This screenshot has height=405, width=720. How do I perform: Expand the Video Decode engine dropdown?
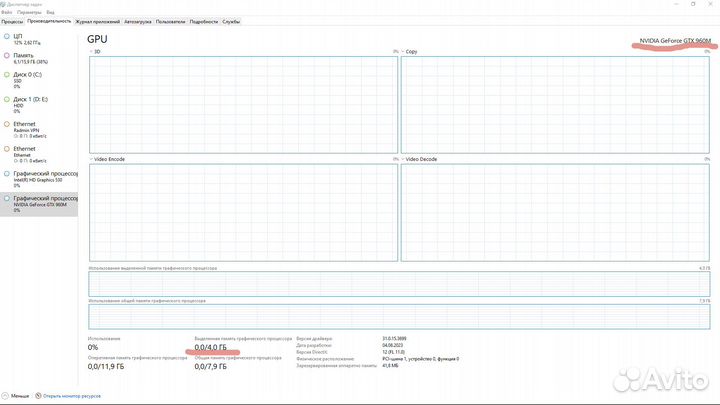pos(404,159)
